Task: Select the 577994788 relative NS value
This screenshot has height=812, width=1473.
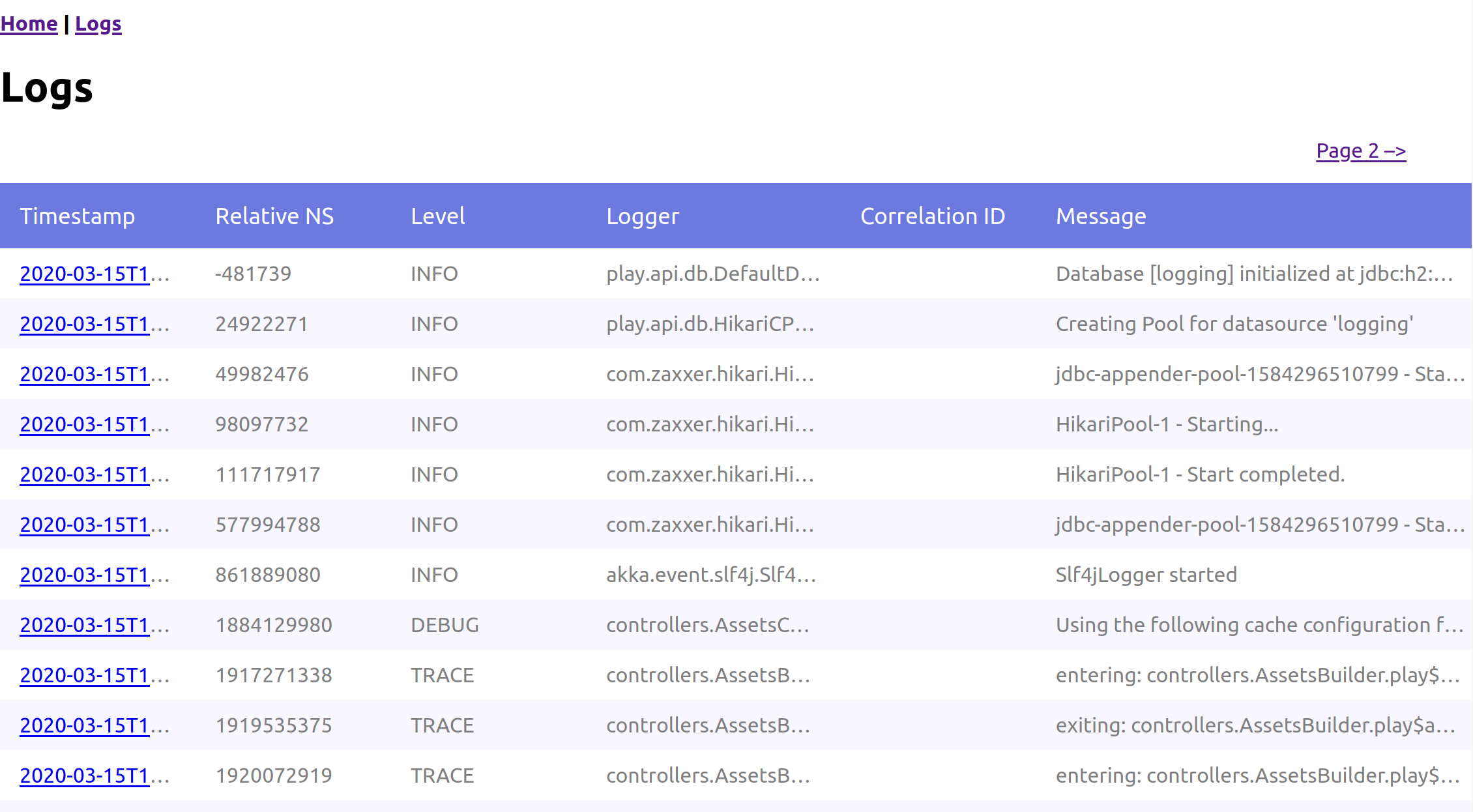Action: pos(268,525)
